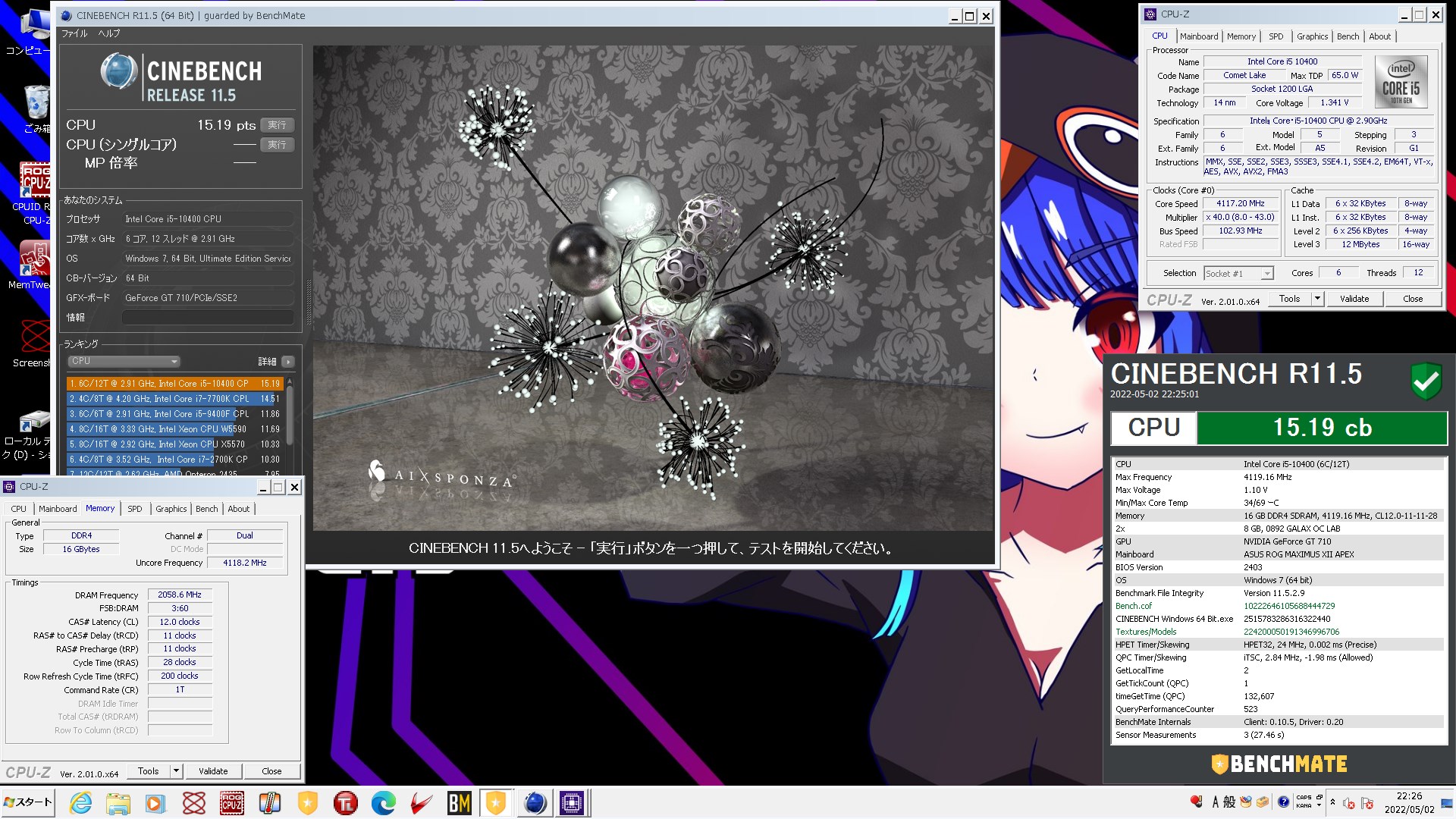Open the Cinebench File menu (ファイル)

tap(74, 33)
